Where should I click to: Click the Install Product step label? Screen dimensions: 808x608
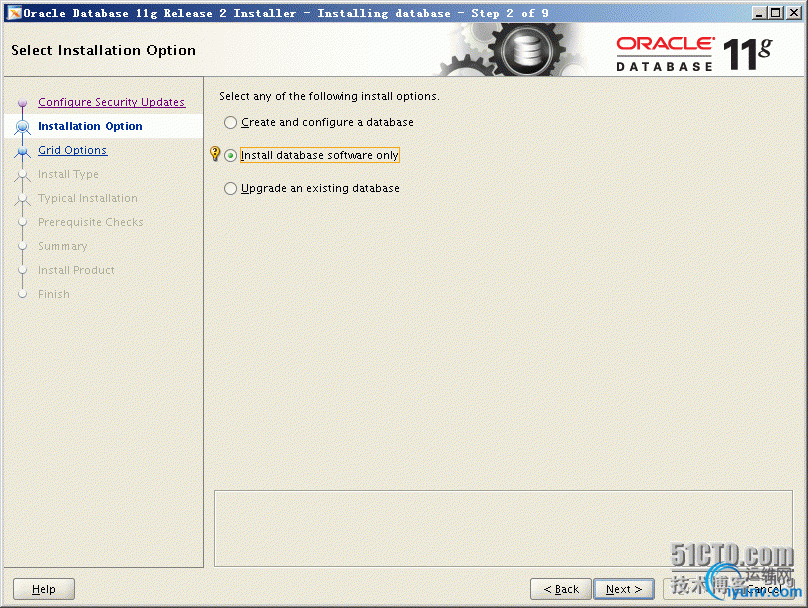(x=76, y=270)
